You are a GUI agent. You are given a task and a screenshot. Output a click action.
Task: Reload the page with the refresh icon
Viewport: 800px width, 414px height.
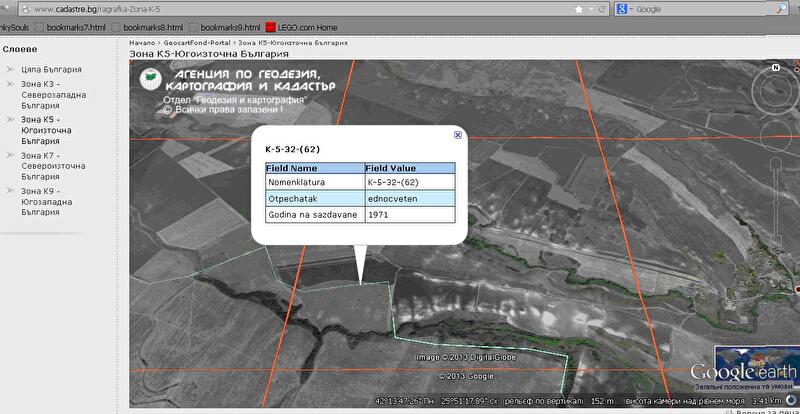[x=602, y=9]
